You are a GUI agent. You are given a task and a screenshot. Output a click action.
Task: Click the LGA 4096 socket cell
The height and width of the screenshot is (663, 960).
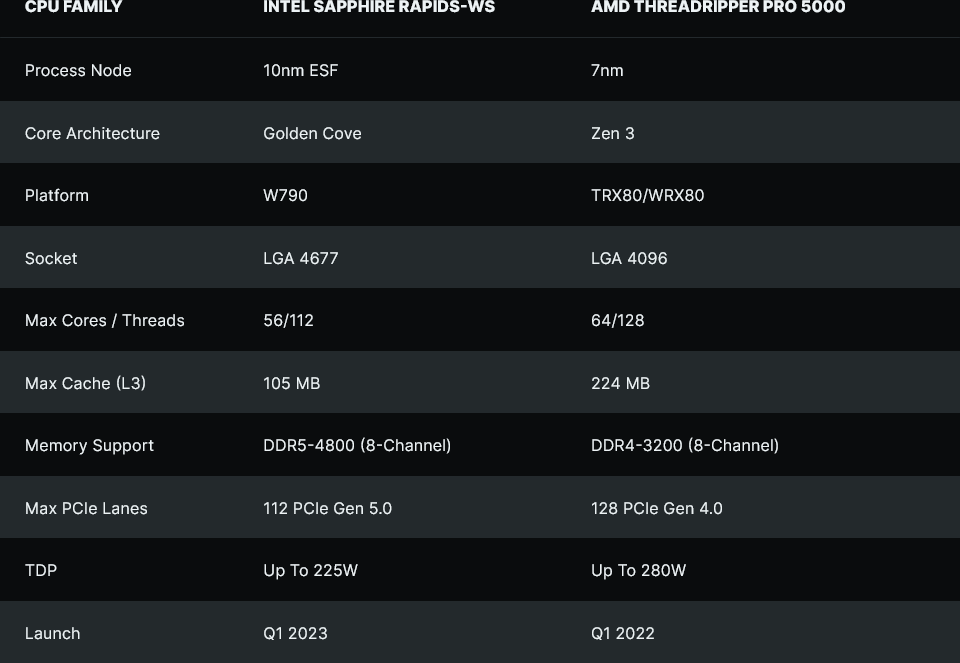tap(629, 258)
